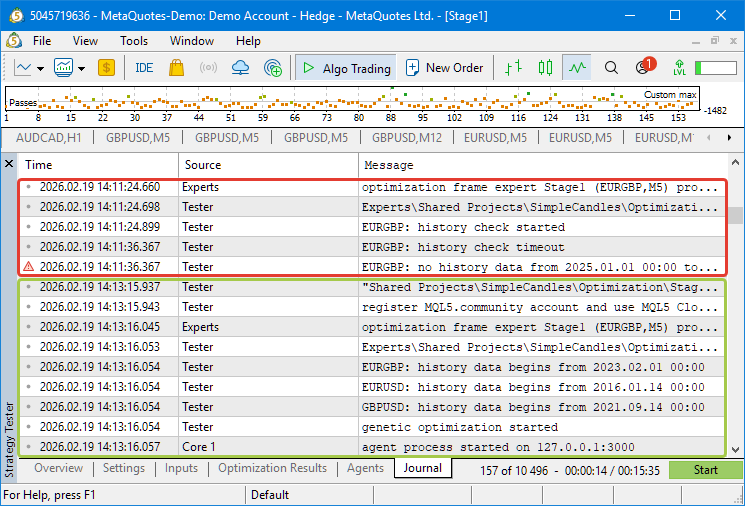The width and height of the screenshot is (745, 506).
Task: Close the Strategy Tester panel with X
Action: tap(9, 164)
